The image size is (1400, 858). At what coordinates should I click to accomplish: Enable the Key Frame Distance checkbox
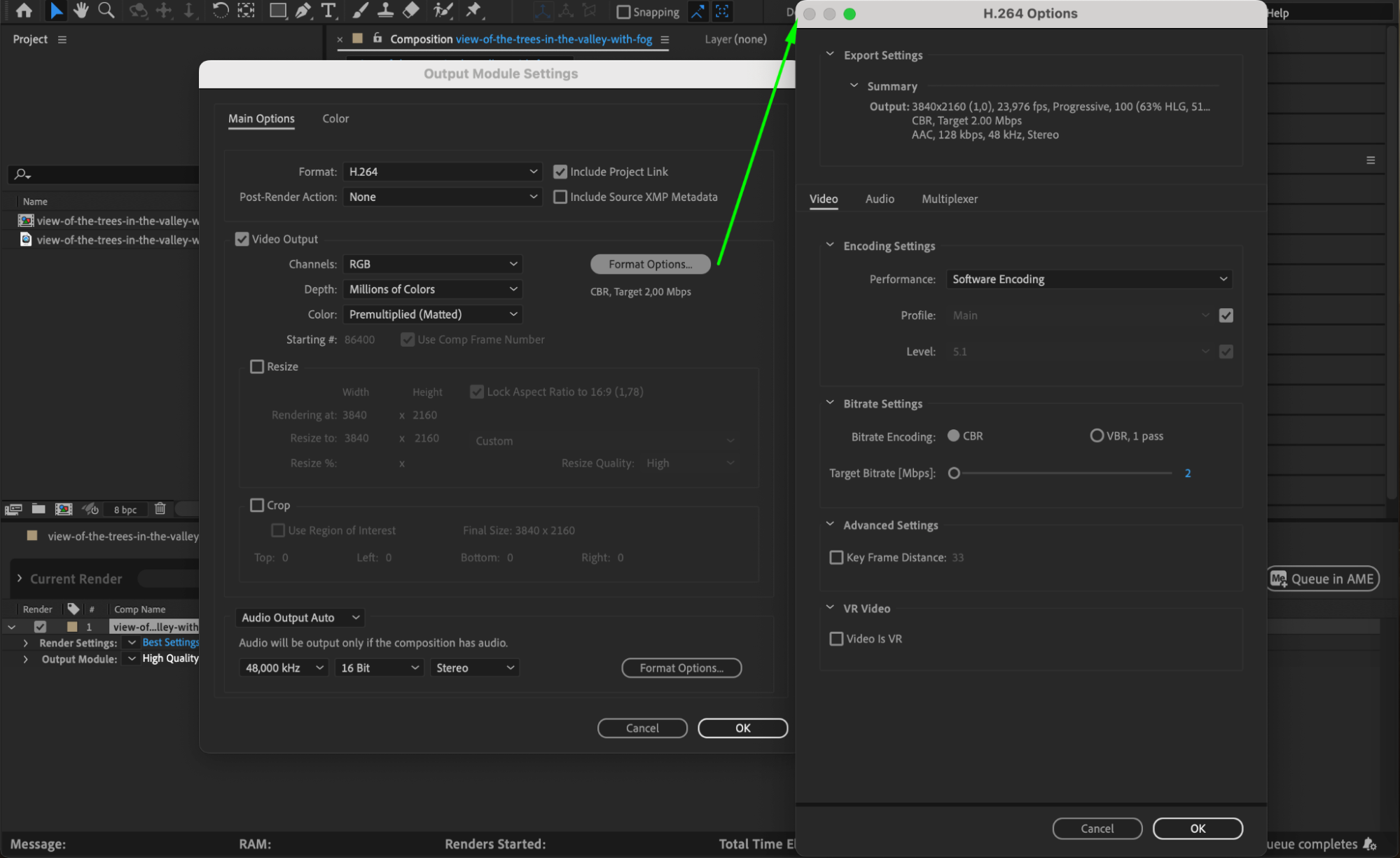click(x=836, y=558)
